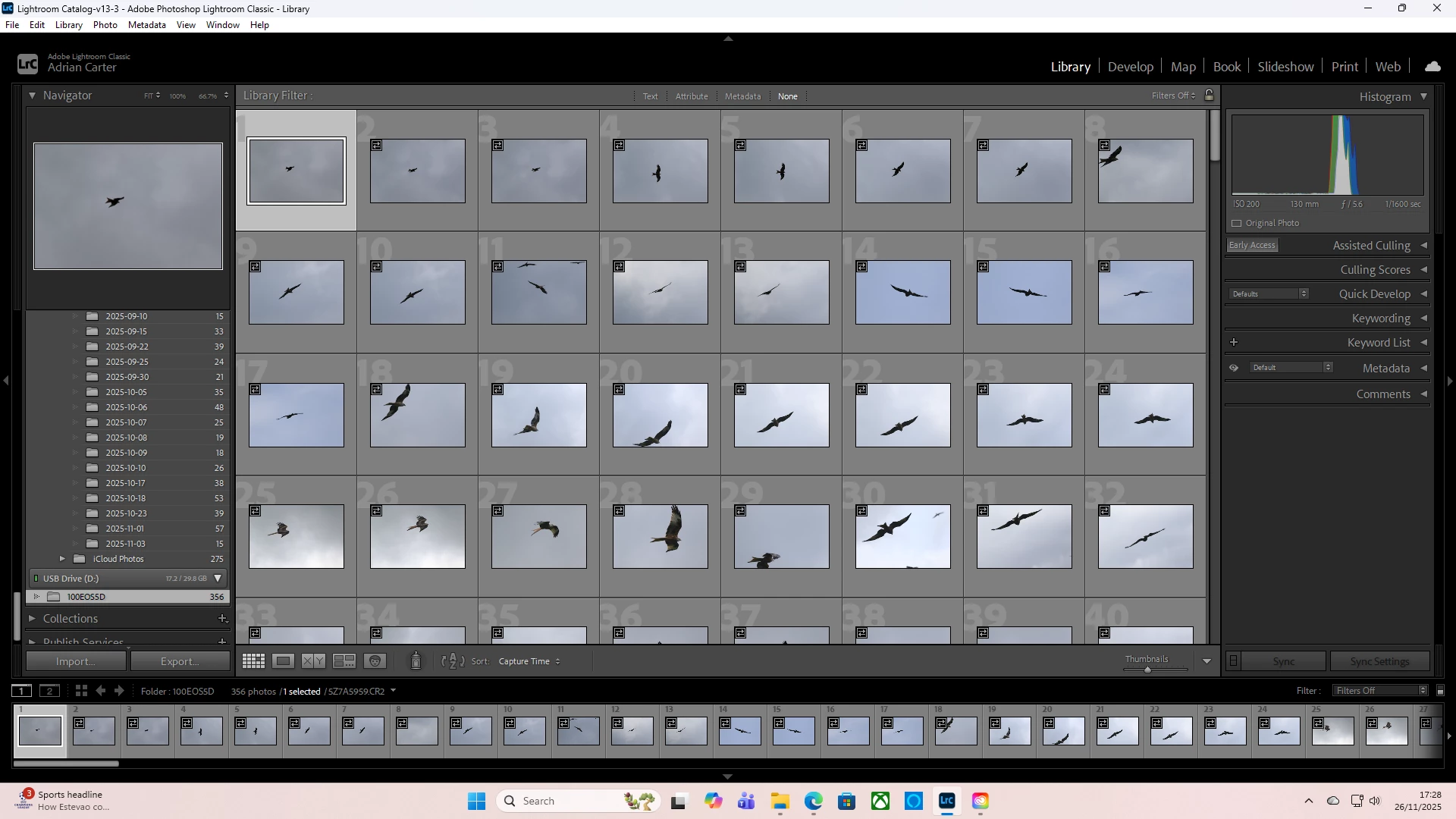1456x819 pixels.
Task: Lock the Library Filter with the padlock icon
Action: [x=1210, y=95]
